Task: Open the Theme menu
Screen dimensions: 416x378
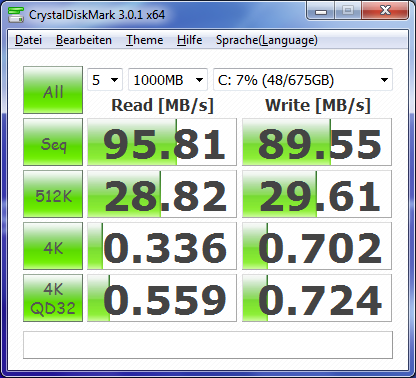Action: [144, 40]
